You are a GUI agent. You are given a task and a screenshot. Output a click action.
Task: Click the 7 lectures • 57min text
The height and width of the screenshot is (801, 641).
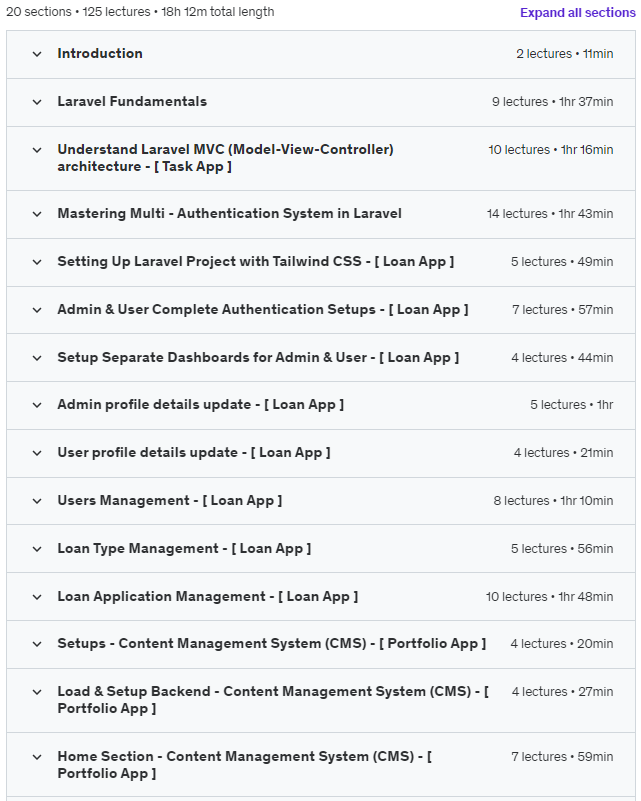tap(562, 310)
